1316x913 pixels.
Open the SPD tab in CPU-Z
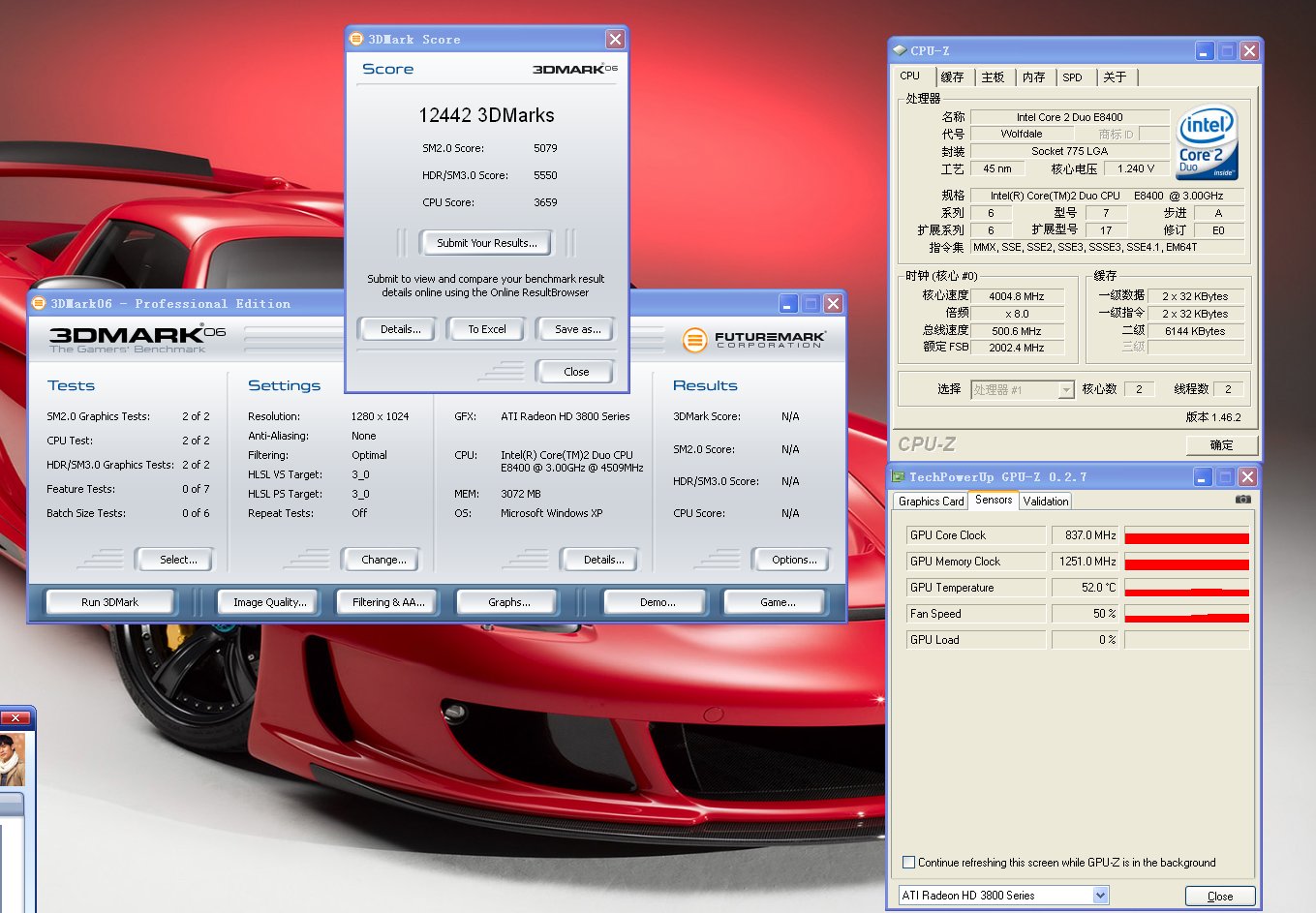coord(1072,76)
